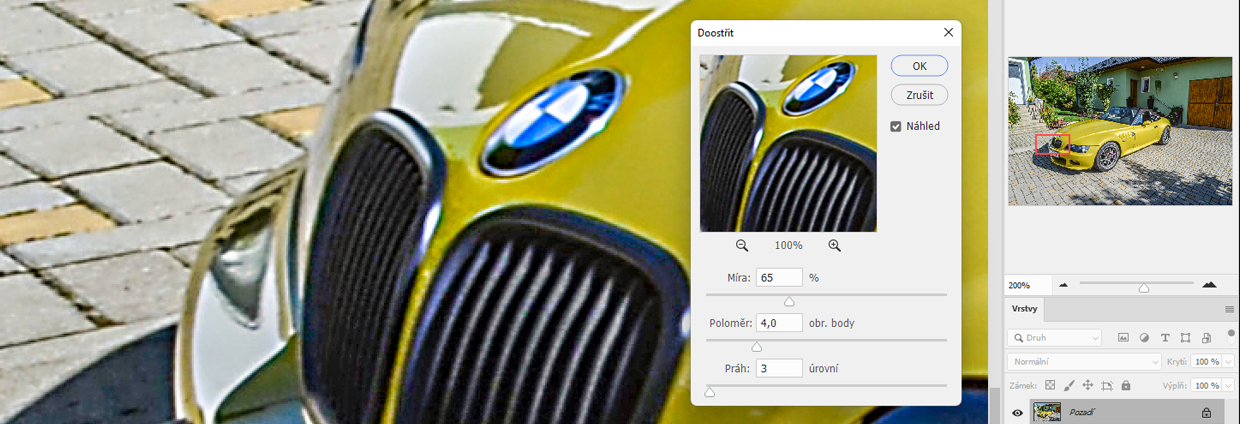Click the Výplň fill value field
1240x424 pixels.
pos(1206,385)
